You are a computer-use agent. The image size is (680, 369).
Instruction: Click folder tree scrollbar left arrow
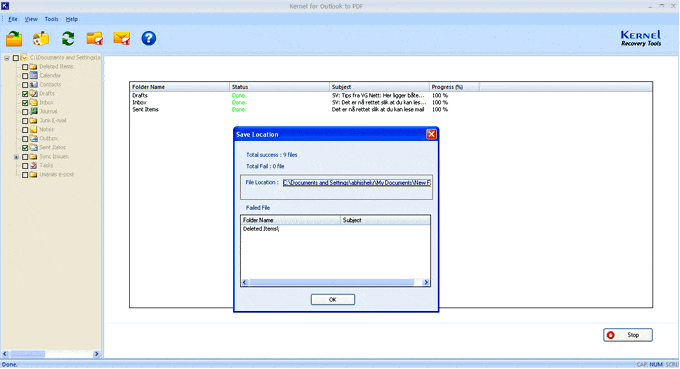coord(5,354)
